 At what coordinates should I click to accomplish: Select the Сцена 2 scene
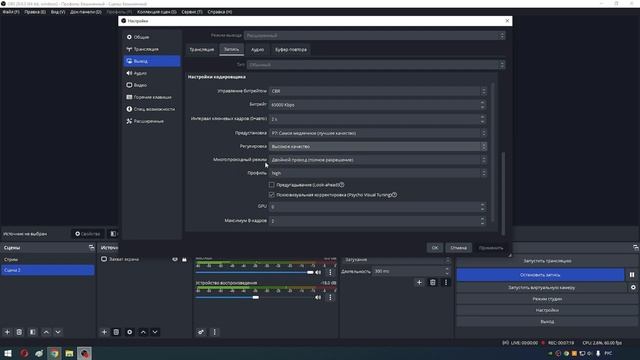click(47, 270)
